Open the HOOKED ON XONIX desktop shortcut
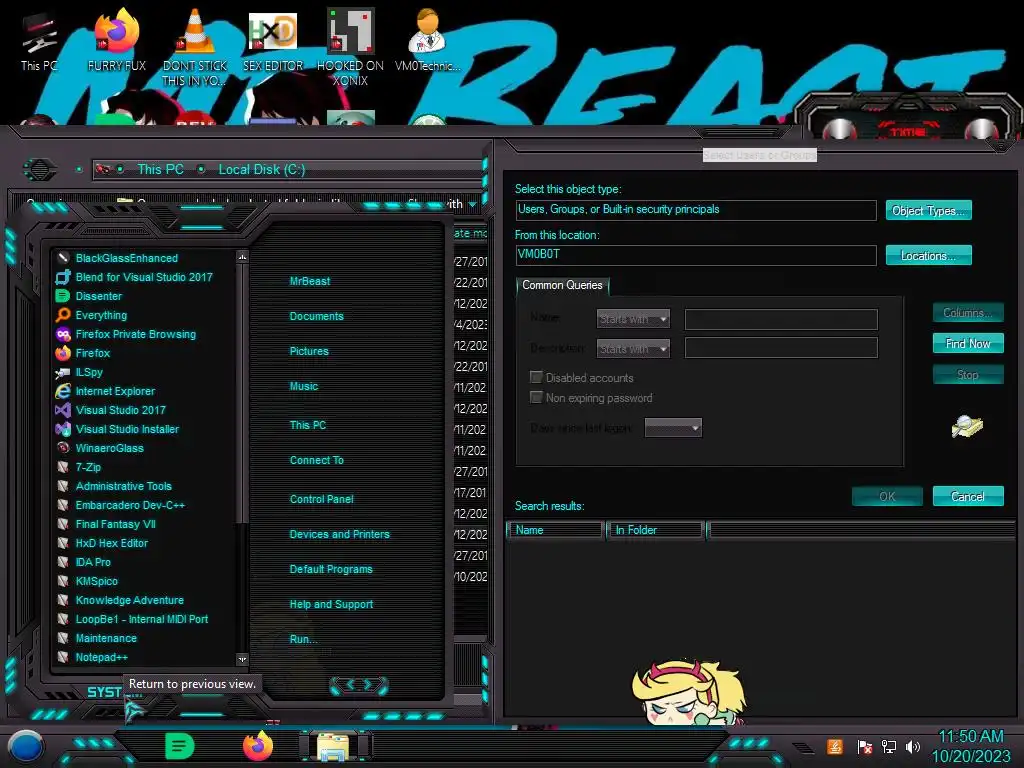The height and width of the screenshot is (768, 1024). tap(350, 47)
